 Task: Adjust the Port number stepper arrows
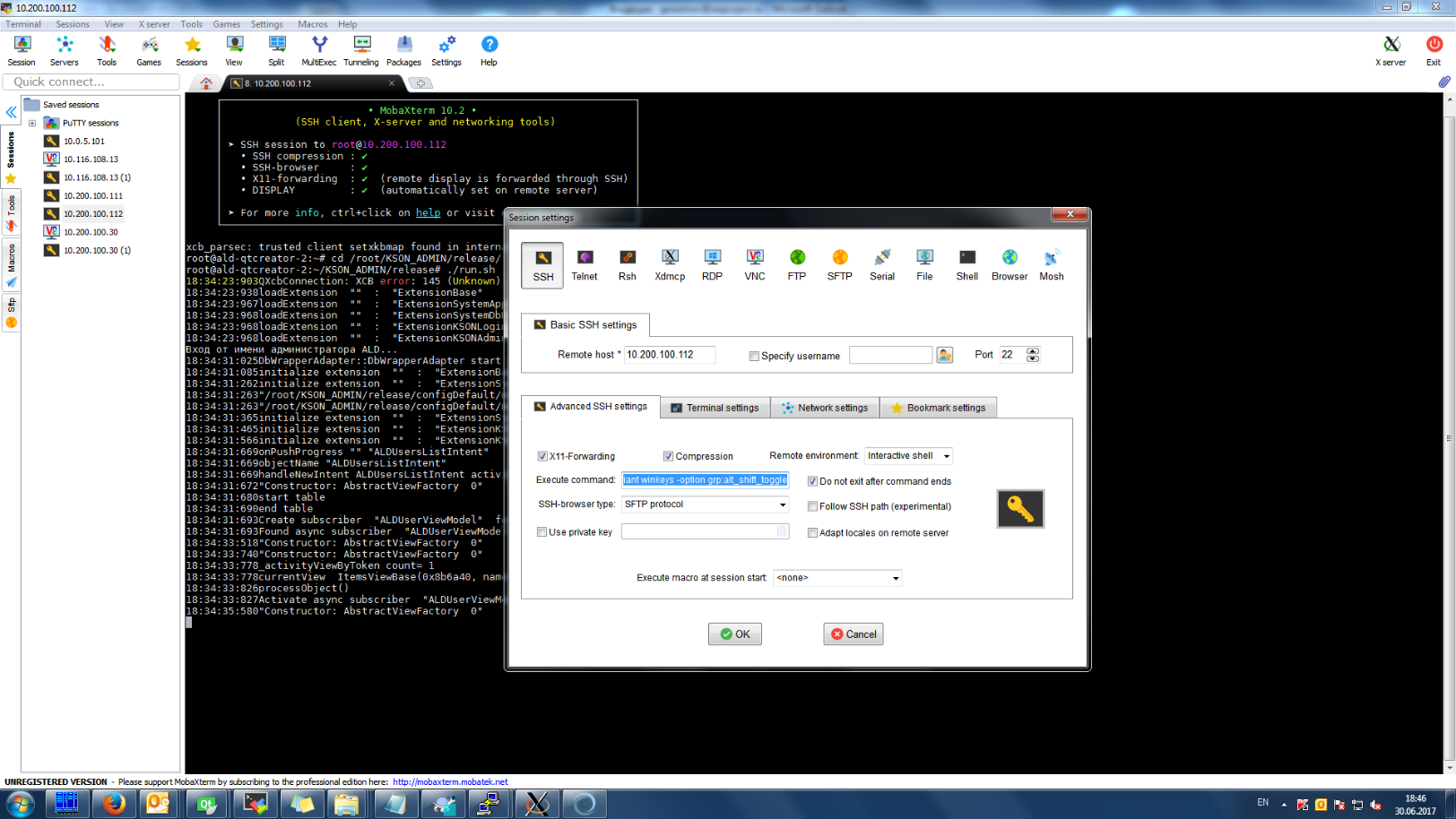click(x=1033, y=355)
